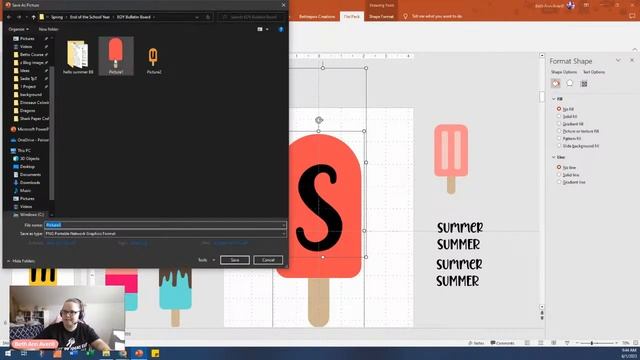Click New folder button
The image size is (640, 360).
click(x=48, y=29)
